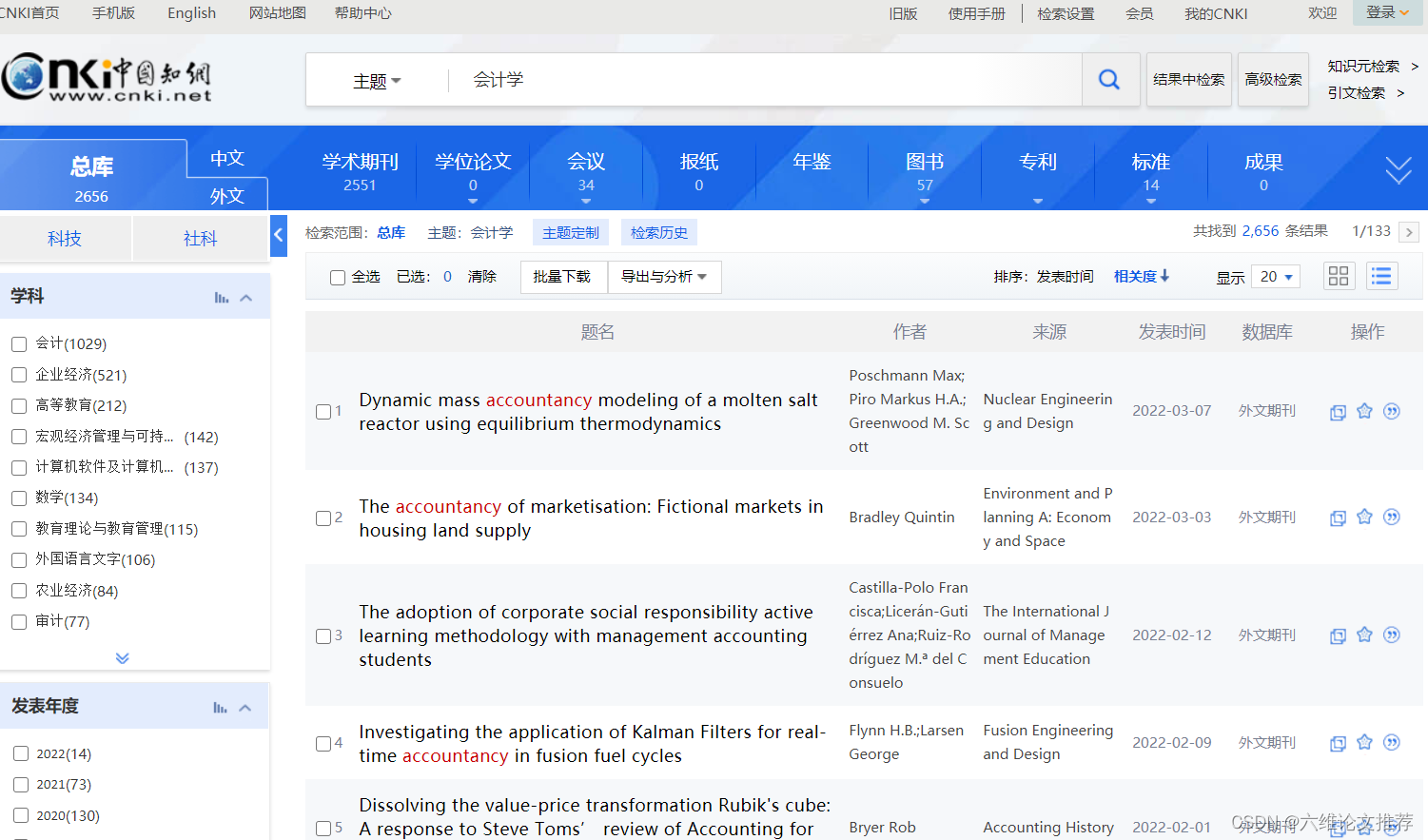The height and width of the screenshot is (840, 1428).
Task: Collapse the 发表年度 panel chevron
Action: tap(245, 708)
